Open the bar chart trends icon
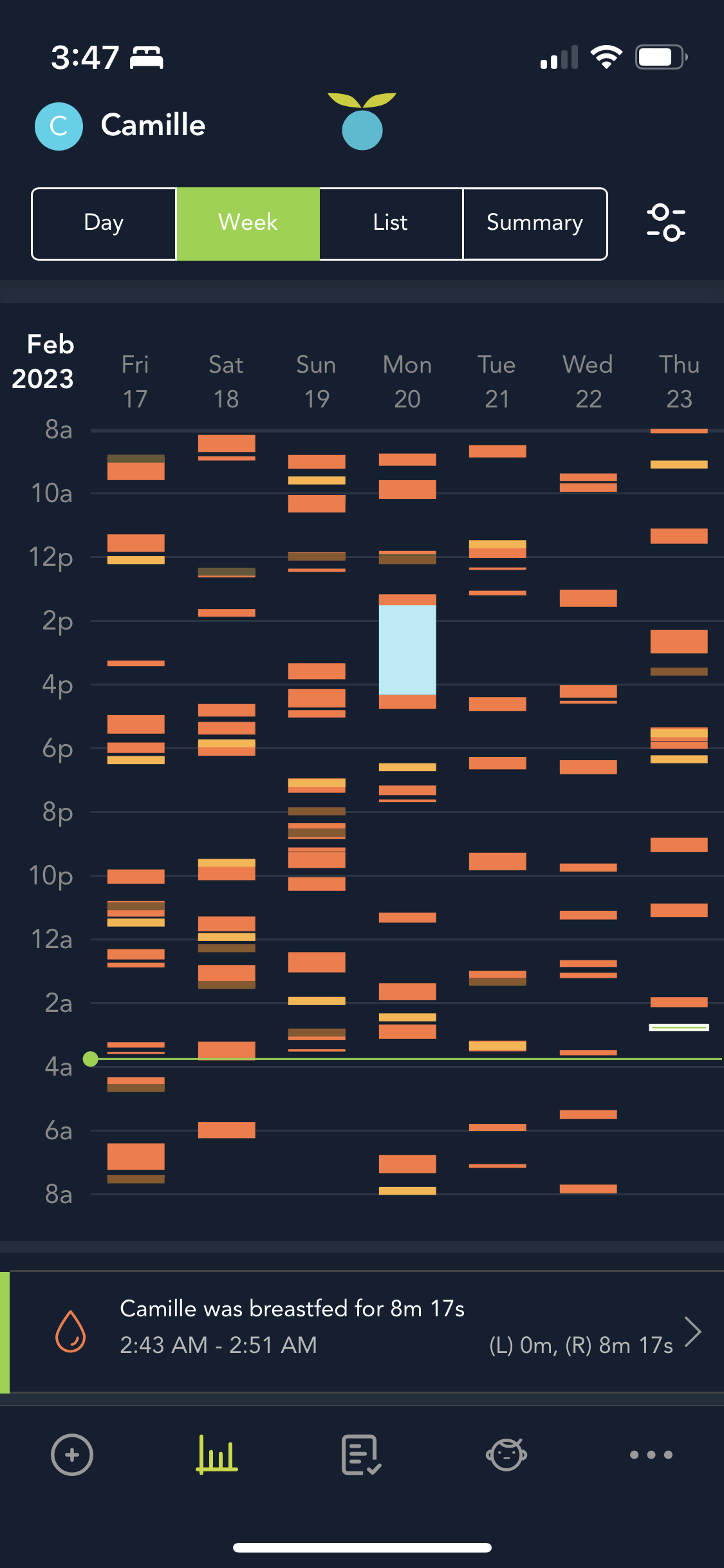The image size is (724, 1568). point(217,1454)
